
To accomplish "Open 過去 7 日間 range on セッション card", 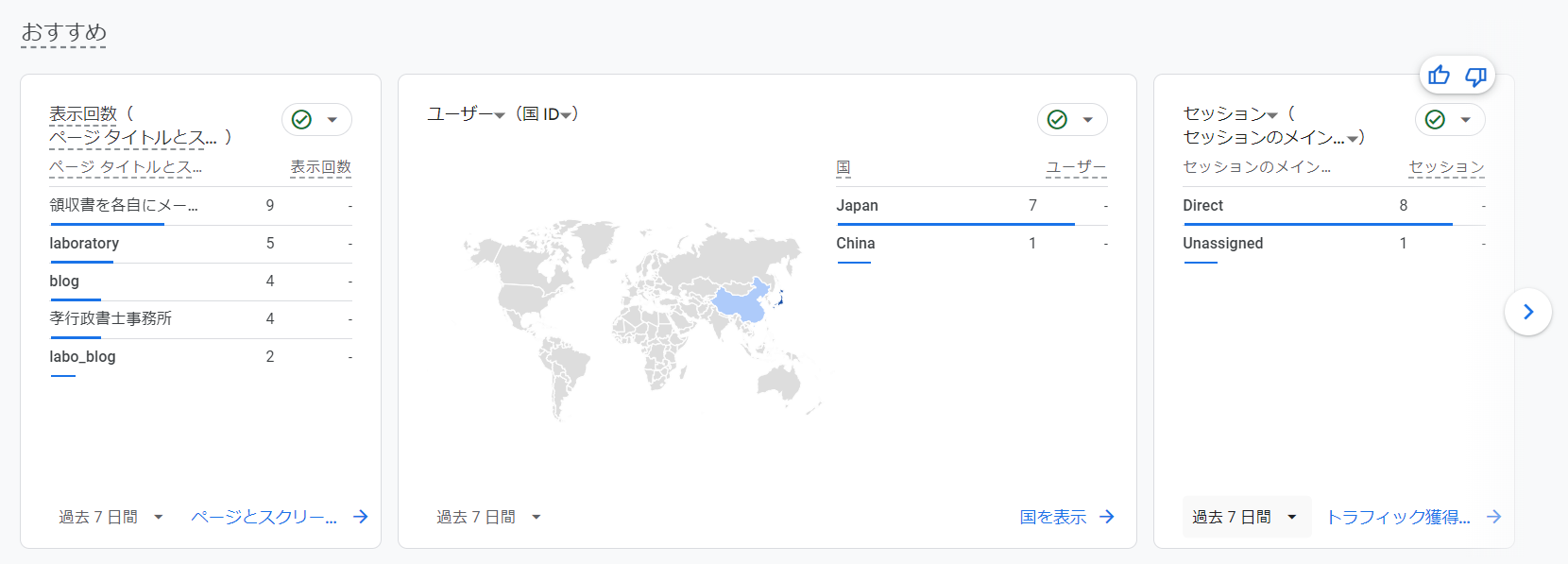I will tap(1246, 517).
